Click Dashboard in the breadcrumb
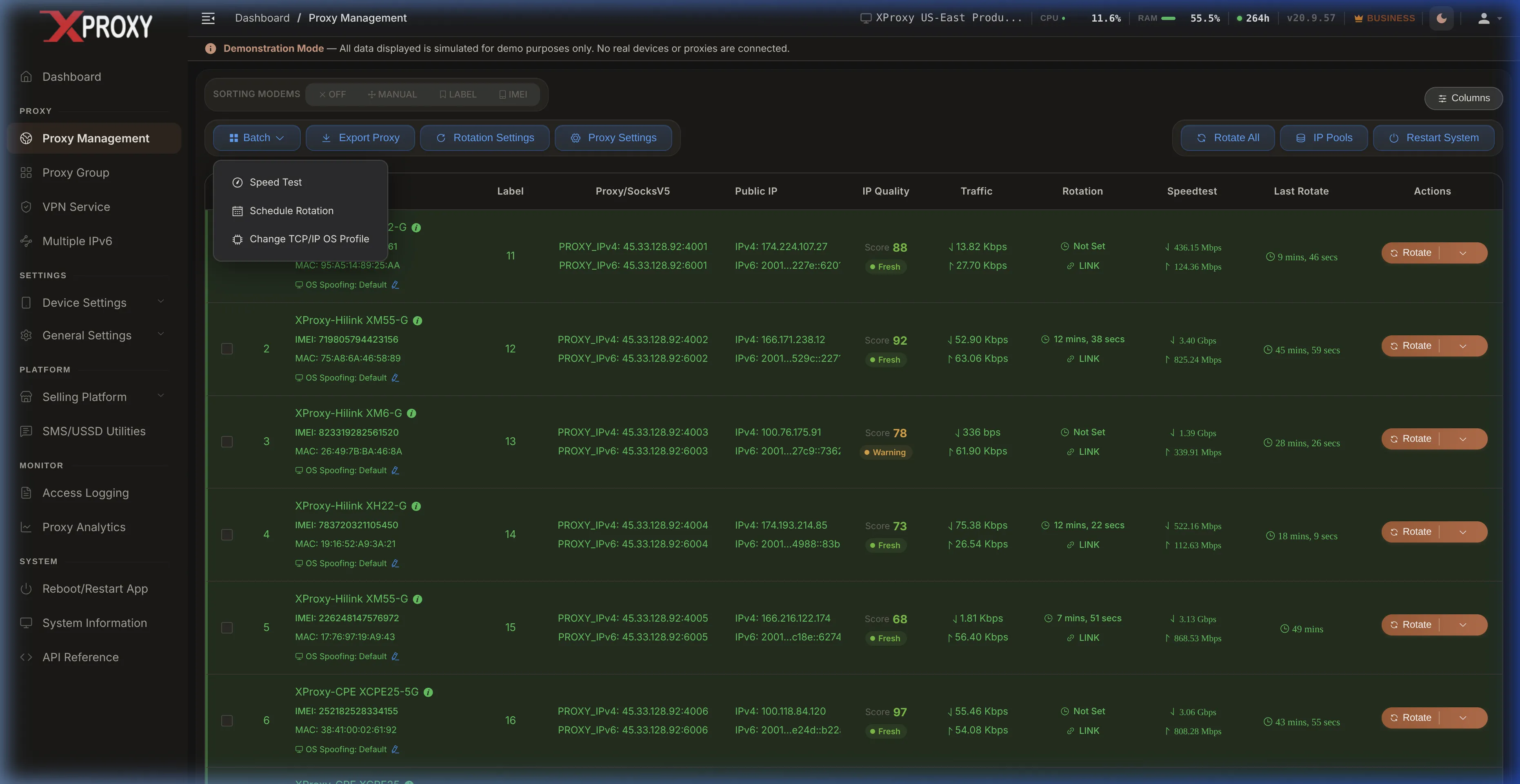Image resolution: width=1520 pixels, height=784 pixels. pos(262,18)
